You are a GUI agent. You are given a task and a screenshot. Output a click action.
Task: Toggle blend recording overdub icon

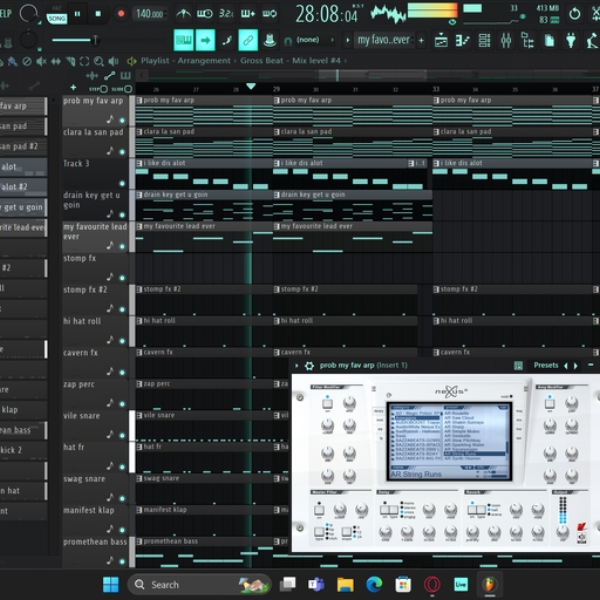coord(248,14)
